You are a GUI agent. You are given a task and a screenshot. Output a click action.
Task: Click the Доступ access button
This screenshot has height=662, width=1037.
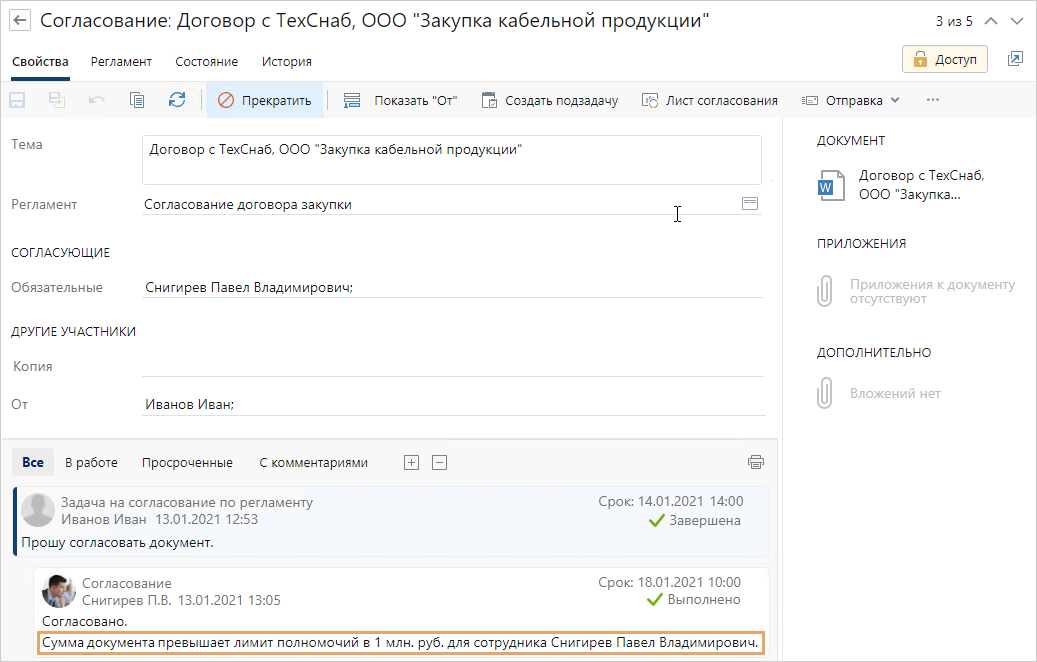[944, 59]
